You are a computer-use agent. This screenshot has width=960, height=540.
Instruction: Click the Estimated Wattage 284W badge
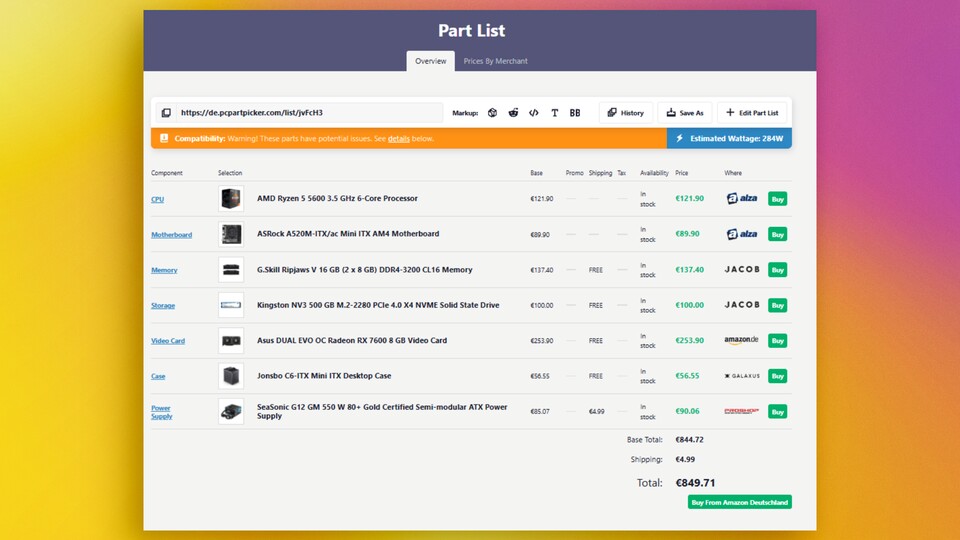click(x=729, y=138)
